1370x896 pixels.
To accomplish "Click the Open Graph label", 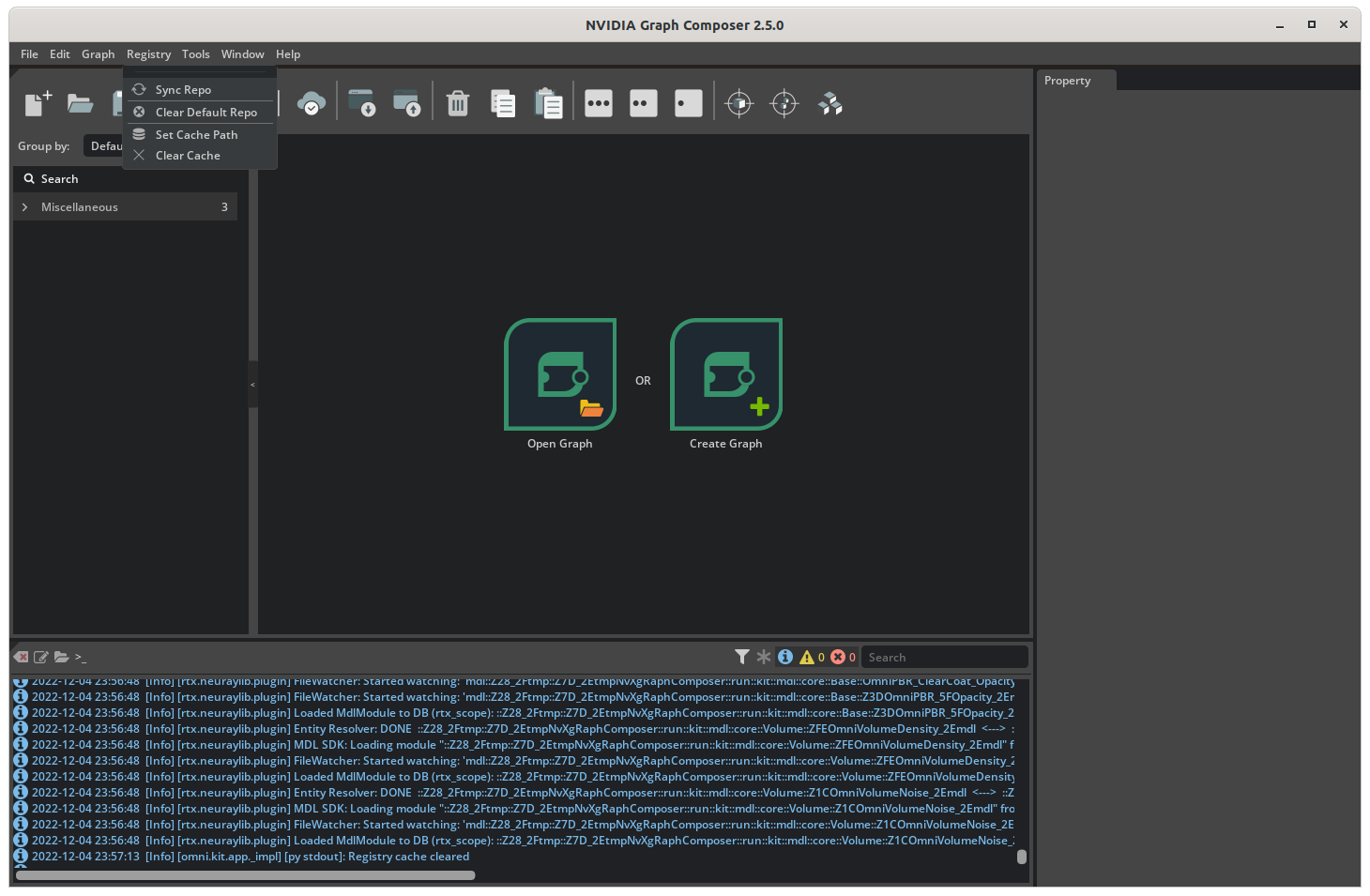I will [560, 444].
